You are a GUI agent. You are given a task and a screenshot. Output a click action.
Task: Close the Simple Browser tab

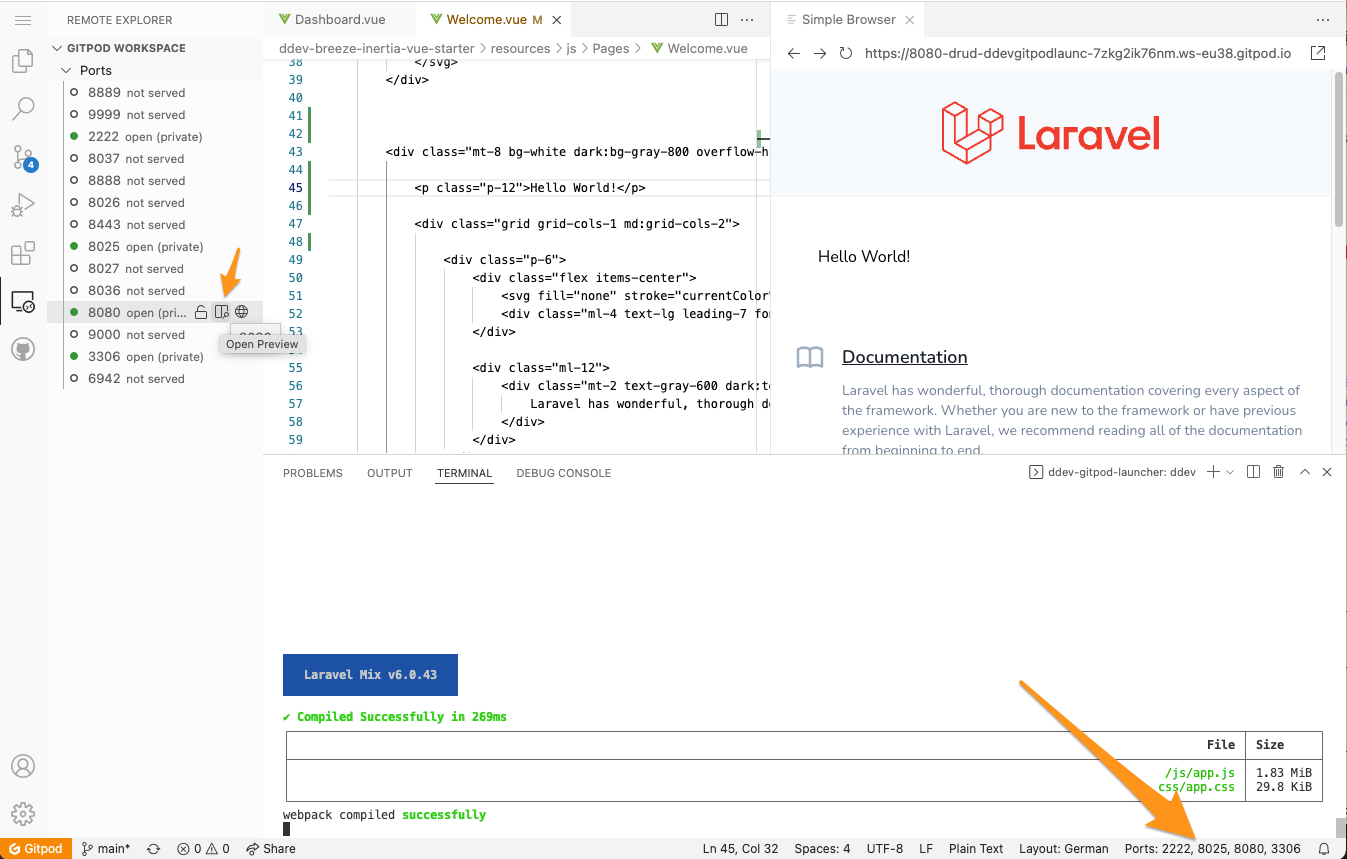coord(909,19)
